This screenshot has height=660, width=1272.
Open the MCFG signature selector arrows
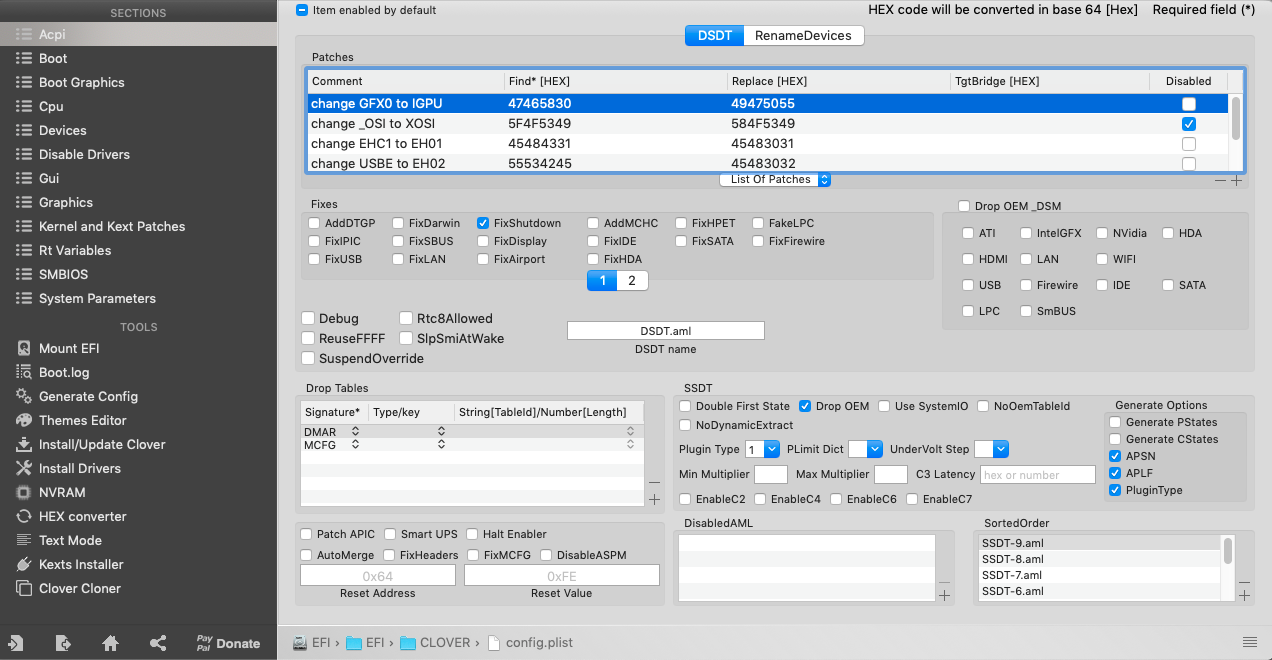tap(355, 445)
